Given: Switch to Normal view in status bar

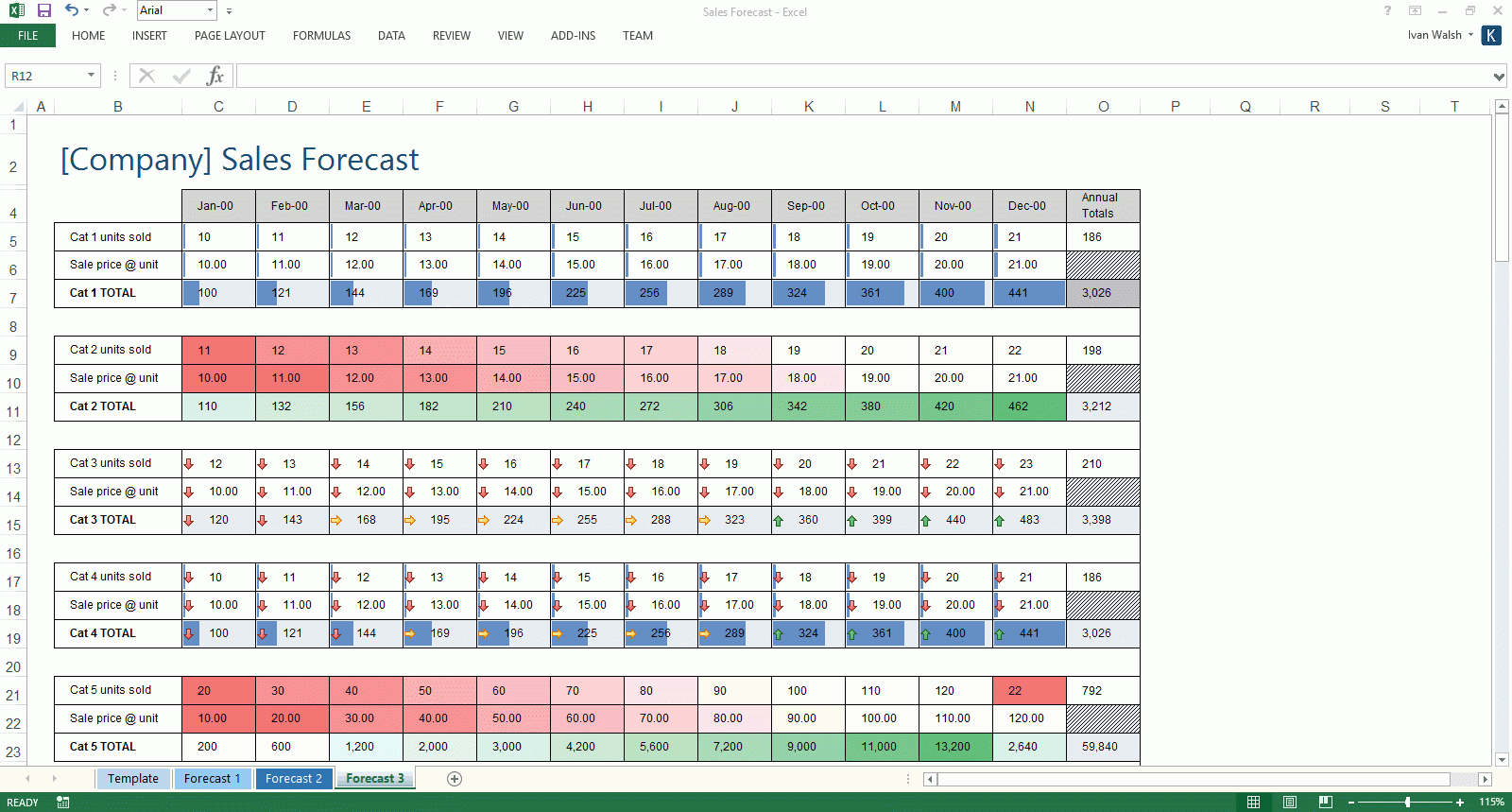Looking at the screenshot, I should click(1253, 803).
